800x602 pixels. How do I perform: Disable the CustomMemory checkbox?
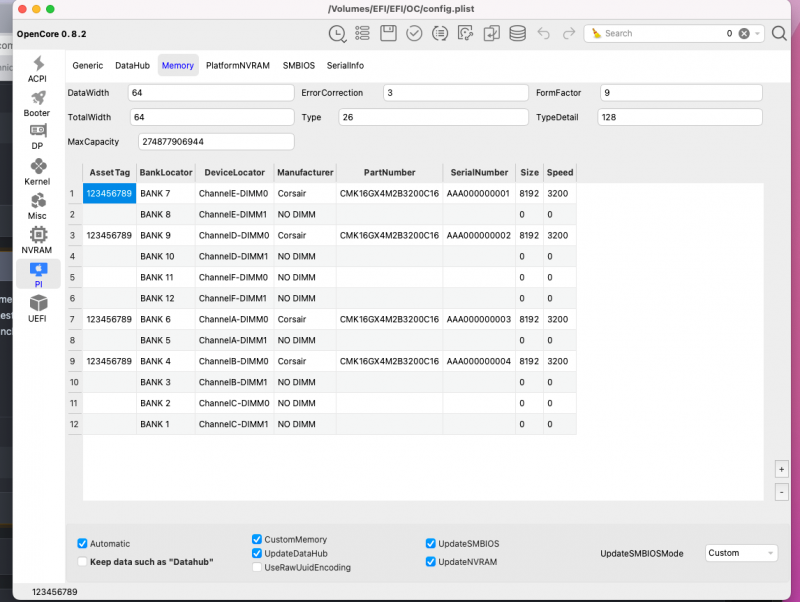[257, 539]
